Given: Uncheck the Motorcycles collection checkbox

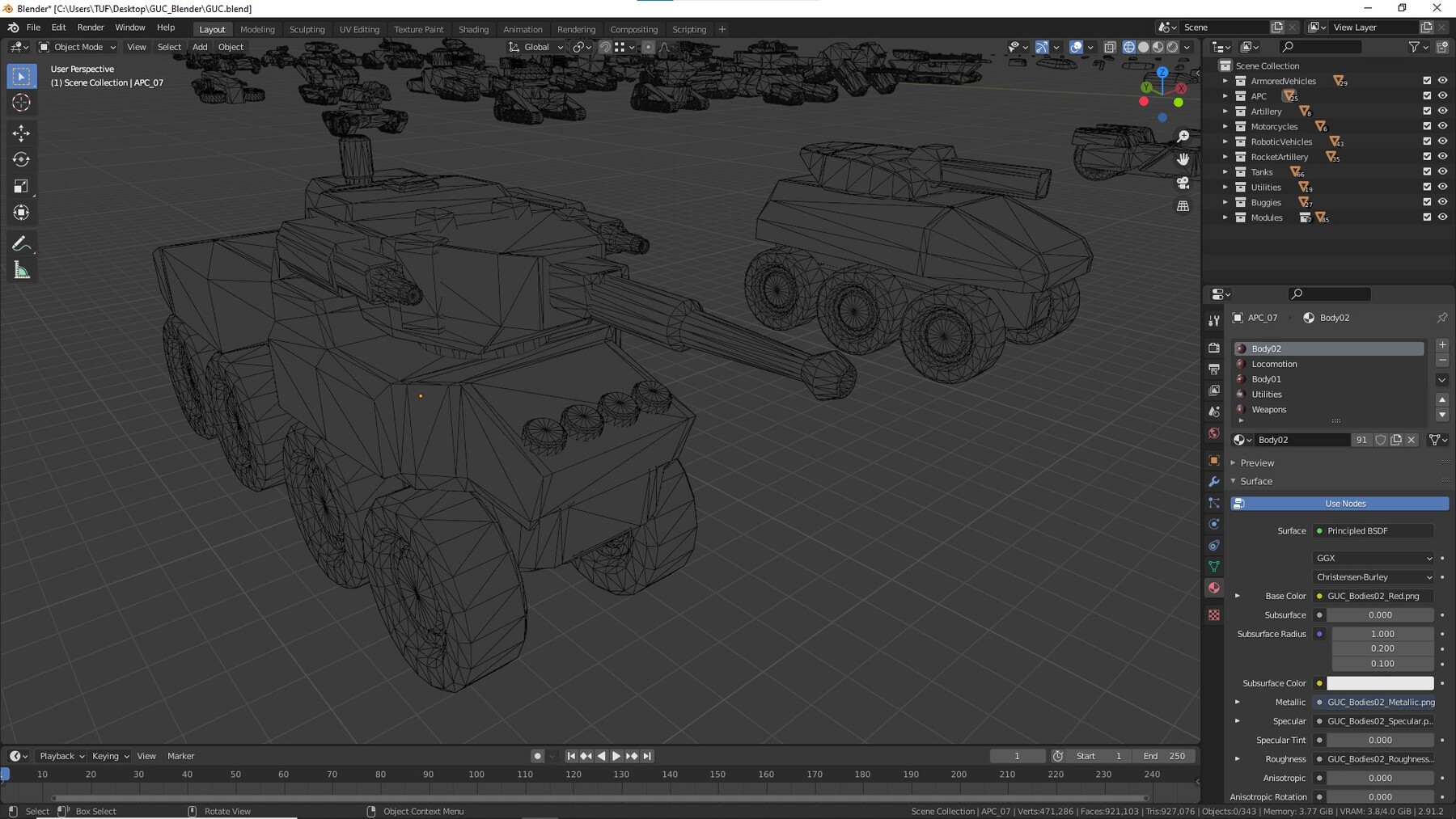Looking at the screenshot, I should coord(1426,125).
